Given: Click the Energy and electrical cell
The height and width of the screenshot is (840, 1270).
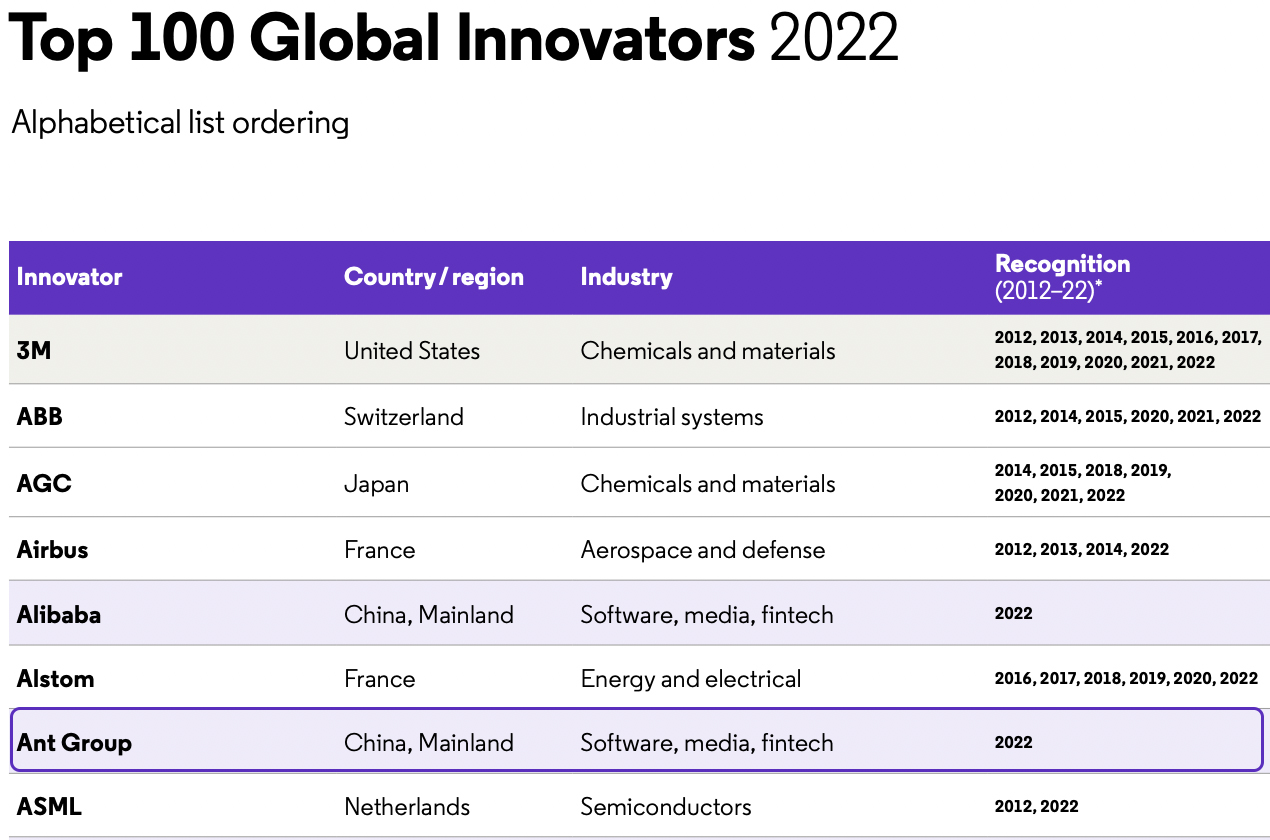Looking at the screenshot, I should click(x=691, y=679).
